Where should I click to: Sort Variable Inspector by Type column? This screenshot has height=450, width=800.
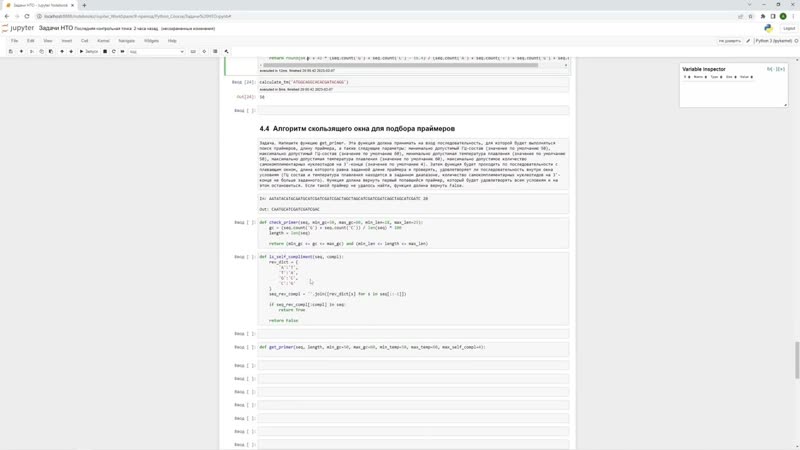pyautogui.click(x=716, y=77)
